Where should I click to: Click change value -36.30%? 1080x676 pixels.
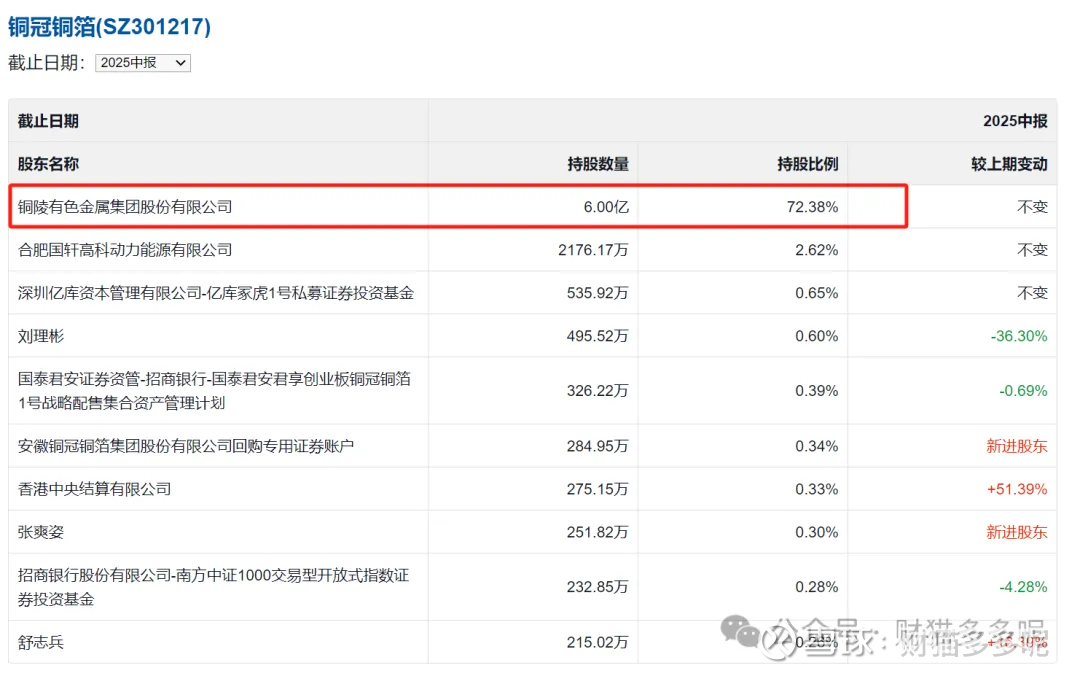pos(1019,336)
